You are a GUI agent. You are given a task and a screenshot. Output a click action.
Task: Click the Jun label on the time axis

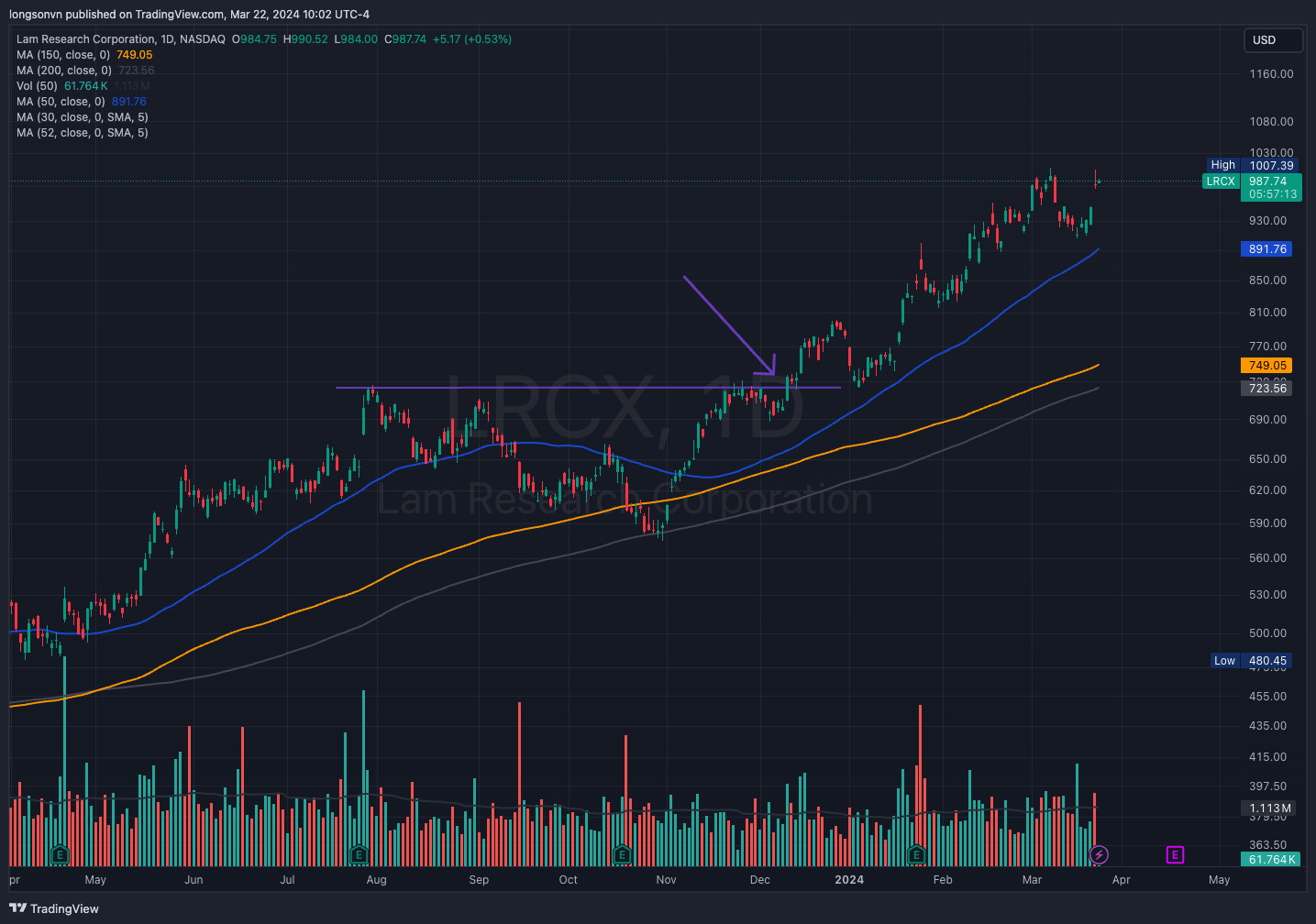[194, 880]
